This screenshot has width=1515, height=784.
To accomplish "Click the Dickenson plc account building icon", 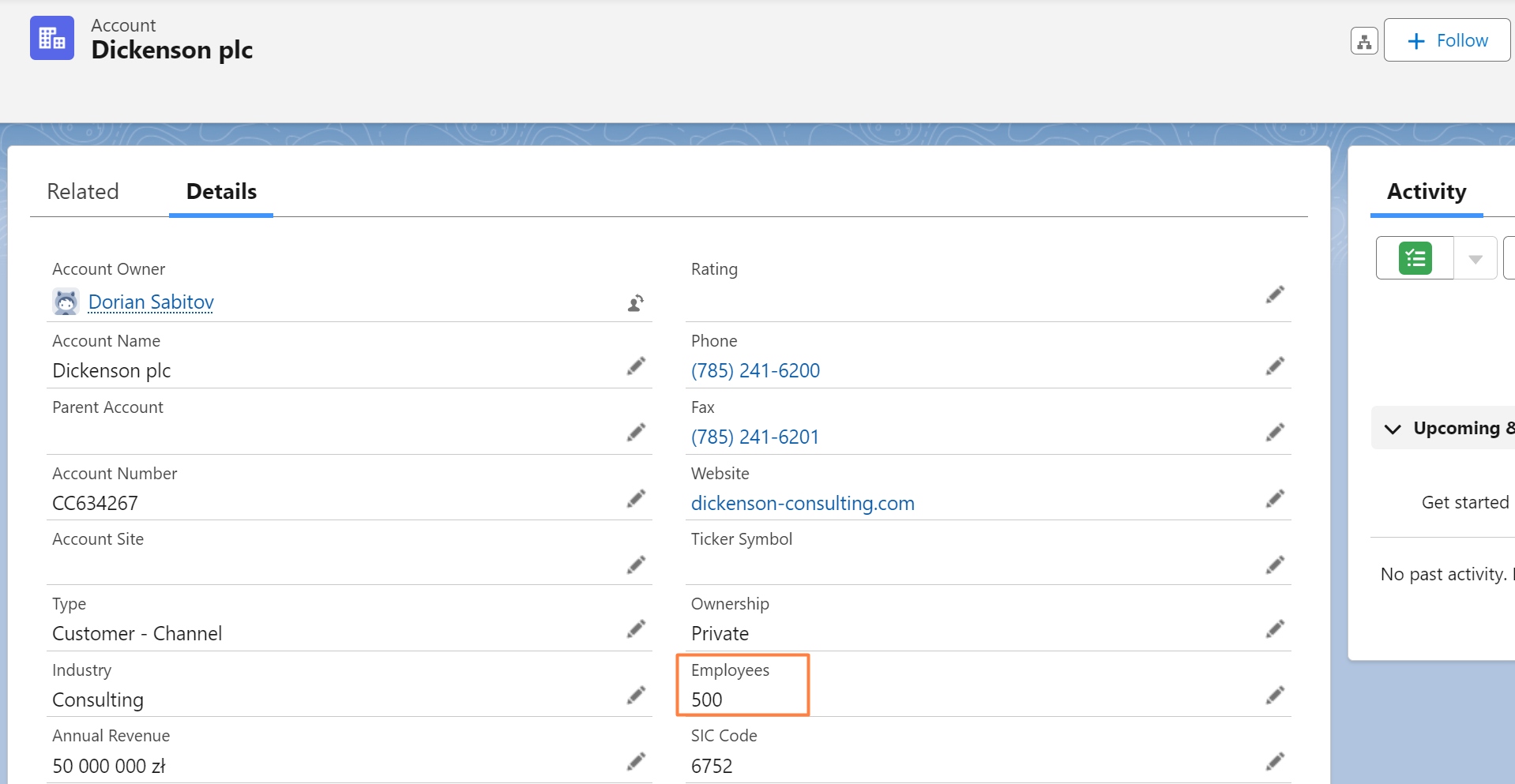I will pyautogui.click(x=52, y=38).
